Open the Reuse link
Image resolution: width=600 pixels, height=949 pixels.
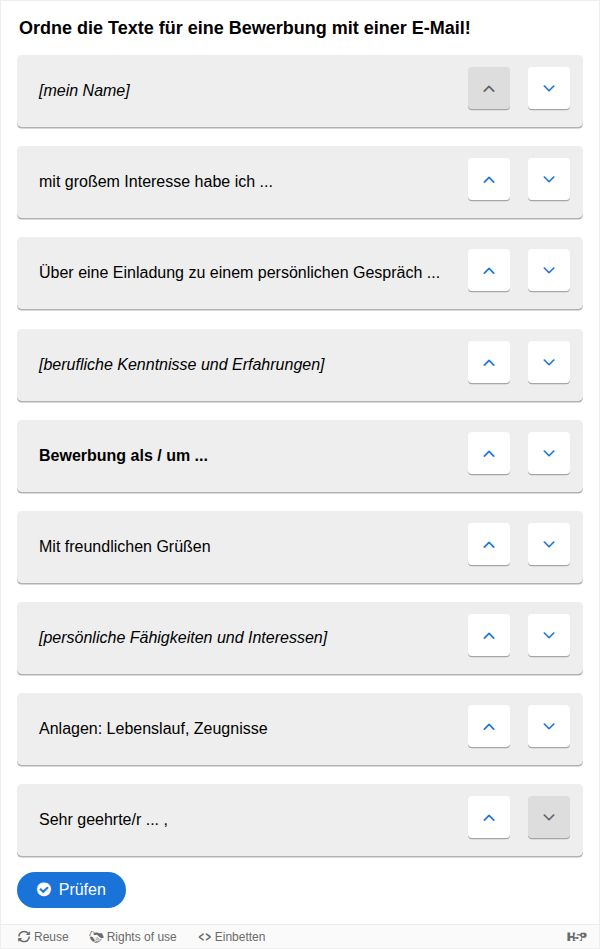(x=43, y=937)
